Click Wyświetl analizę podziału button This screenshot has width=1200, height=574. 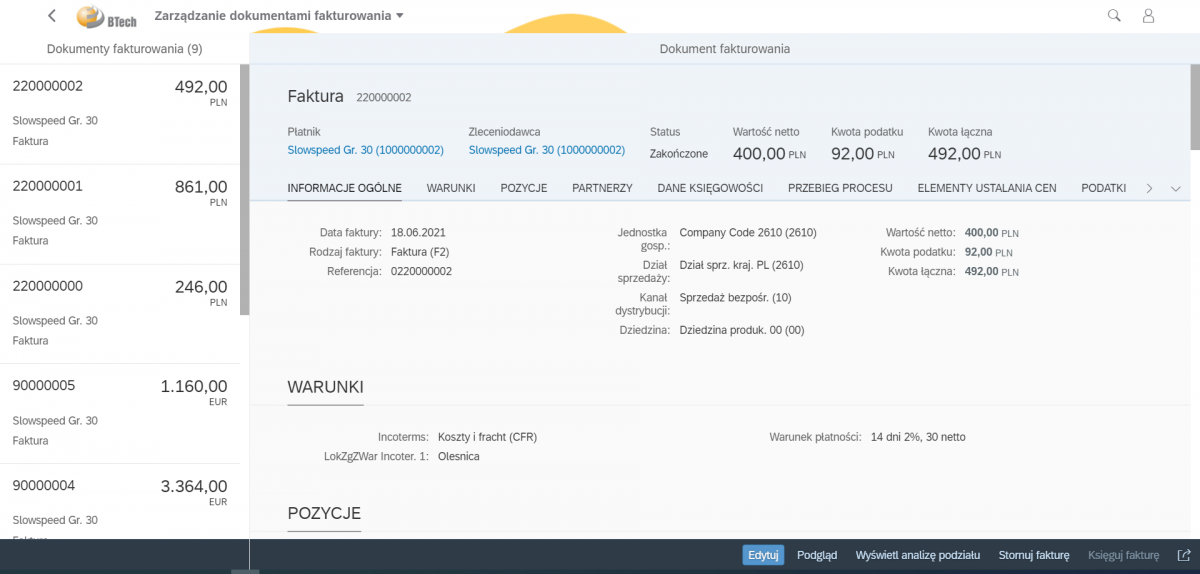(x=917, y=555)
